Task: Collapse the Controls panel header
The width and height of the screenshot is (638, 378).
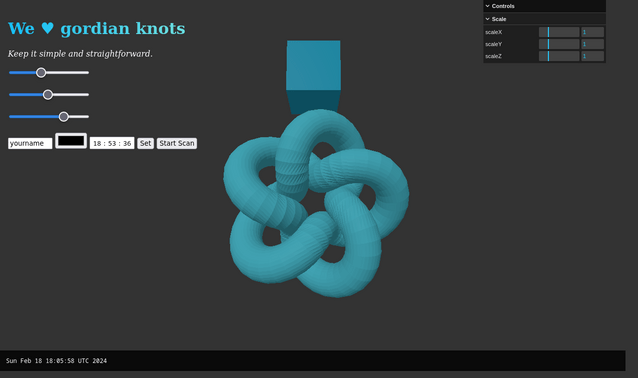Action: click(544, 6)
